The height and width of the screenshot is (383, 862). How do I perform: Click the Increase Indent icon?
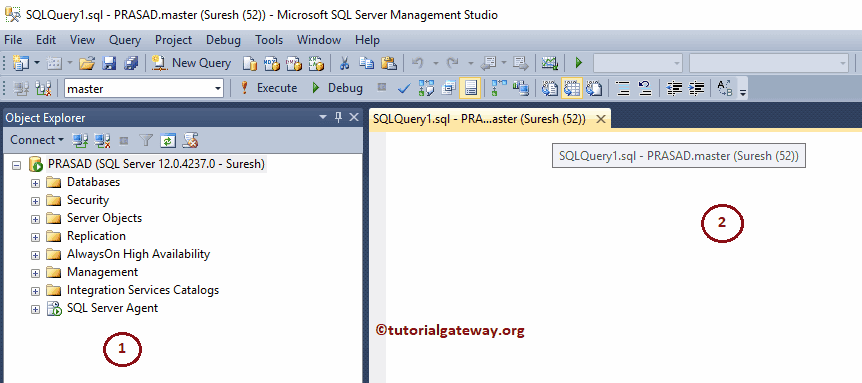(697, 88)
